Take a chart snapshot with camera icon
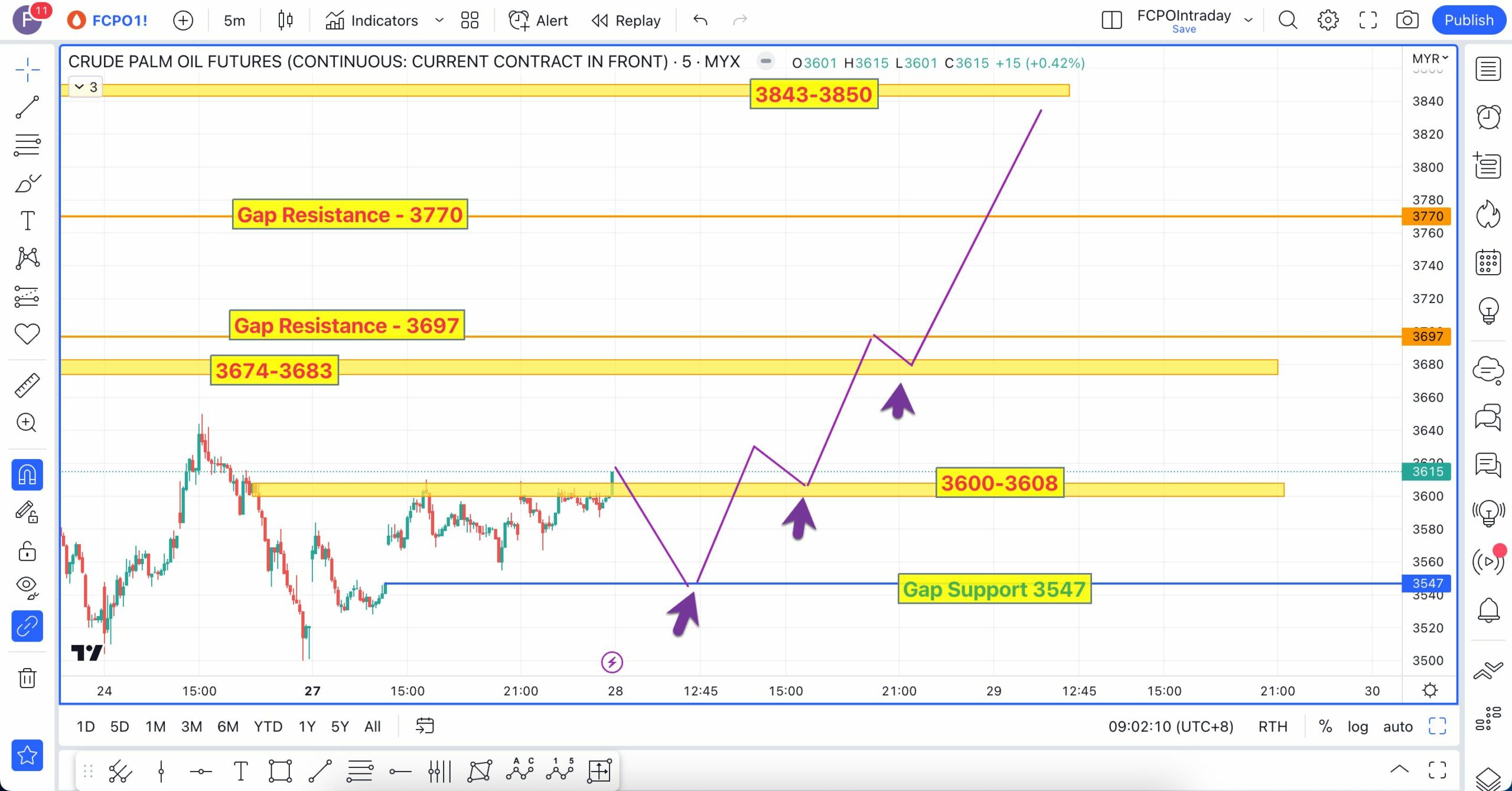 point(1407,20)
